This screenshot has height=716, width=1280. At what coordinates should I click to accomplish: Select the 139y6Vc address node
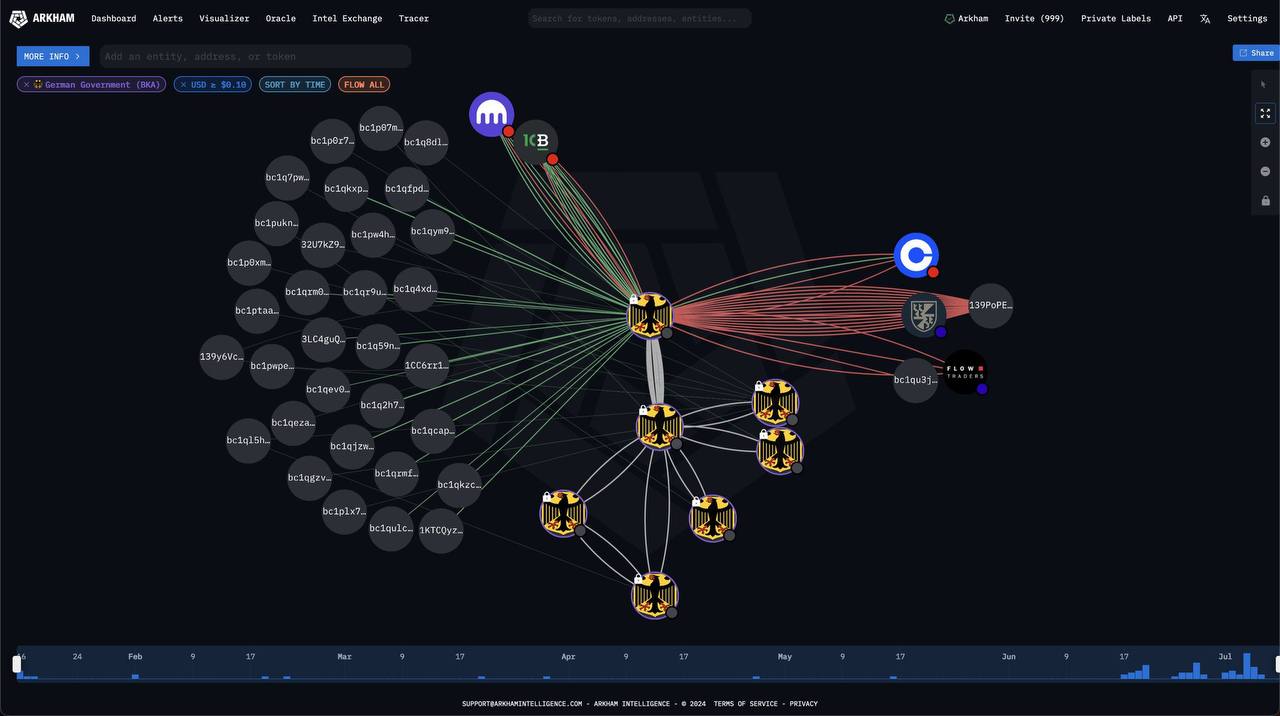coord(221,357)
